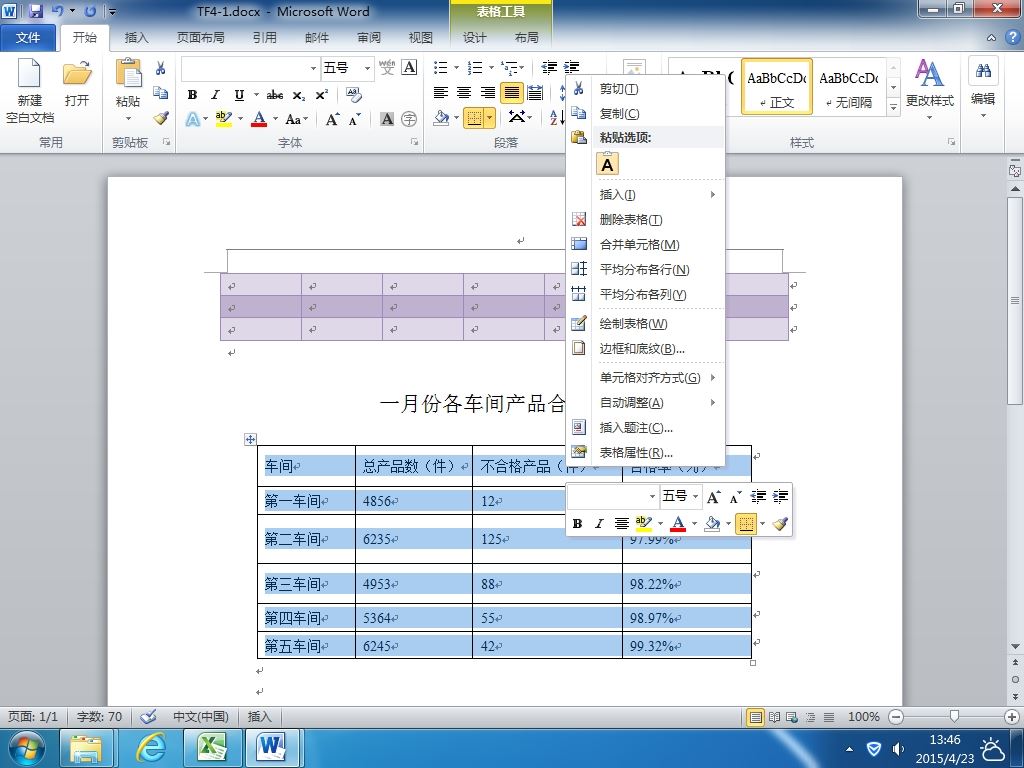1024x768 pixels.
Task: Click the grow font icon in the ribbon
Action: tap(332, 119)
